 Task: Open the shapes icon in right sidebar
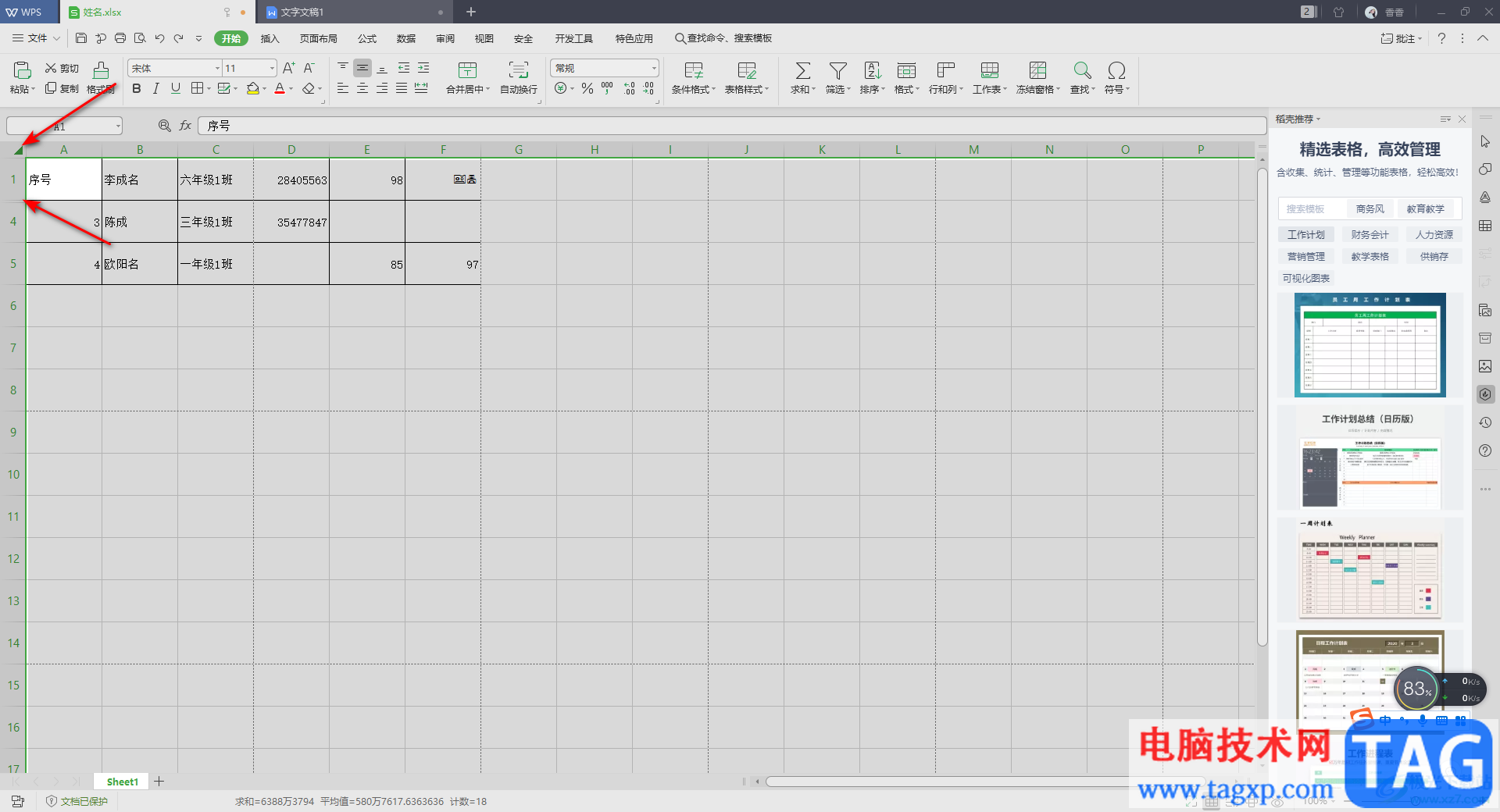1485,169
